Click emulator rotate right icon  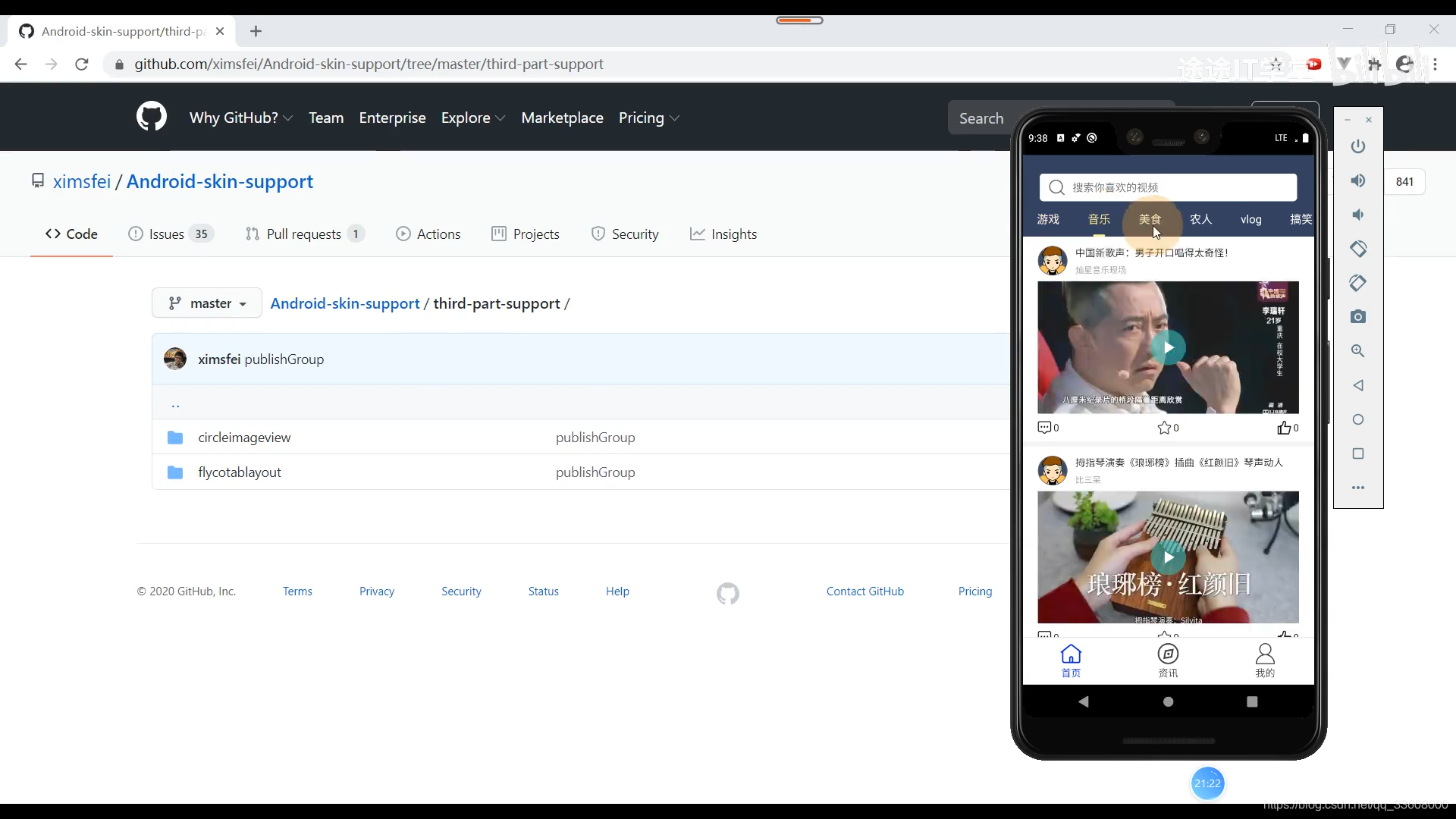(1358, 283)
